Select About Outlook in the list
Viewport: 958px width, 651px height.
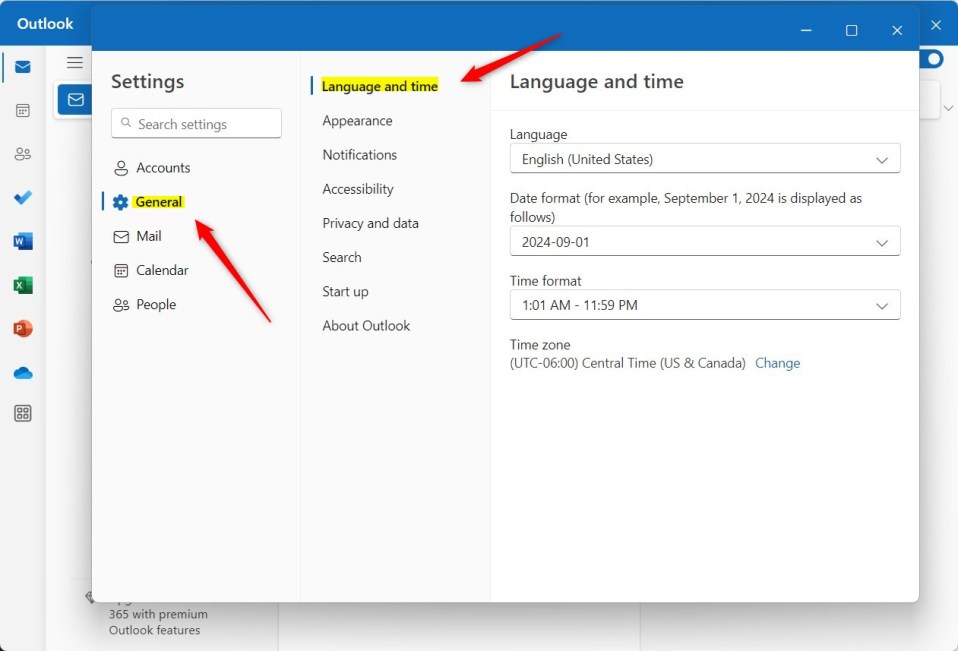point(366,326)
